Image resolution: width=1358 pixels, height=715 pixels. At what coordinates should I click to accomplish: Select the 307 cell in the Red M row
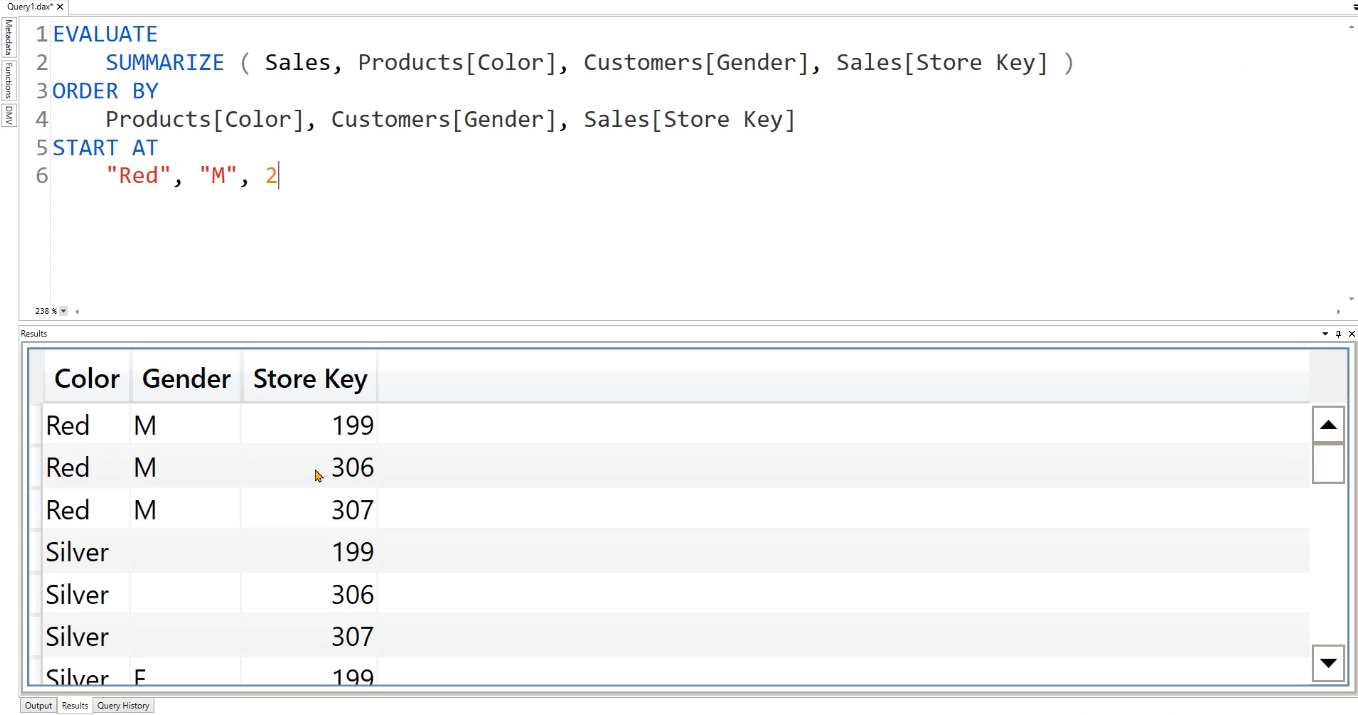(309, 510)
